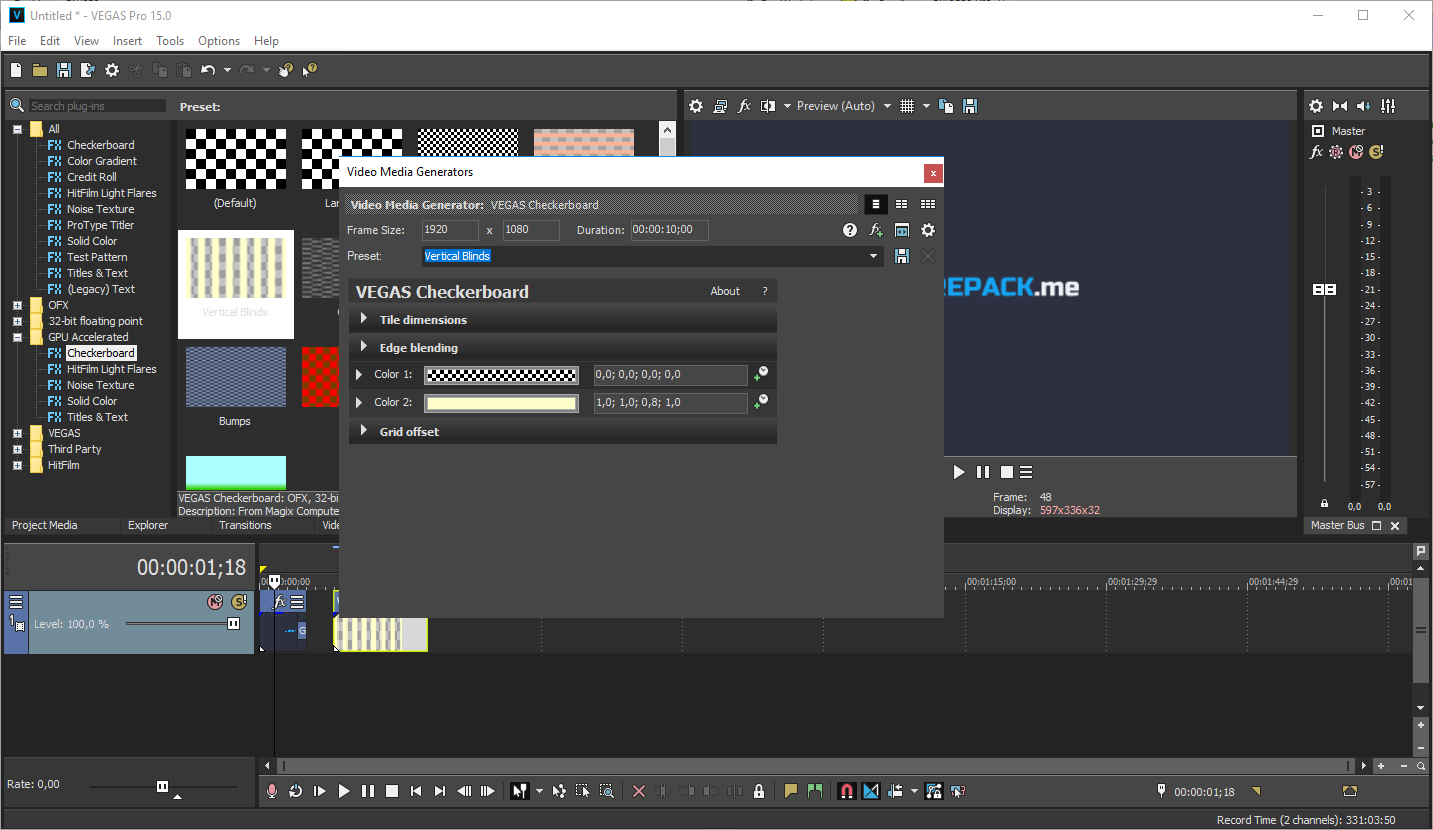Open mixing console sliders icon
Viewport: 1433px width, 830px height.
1388,106
